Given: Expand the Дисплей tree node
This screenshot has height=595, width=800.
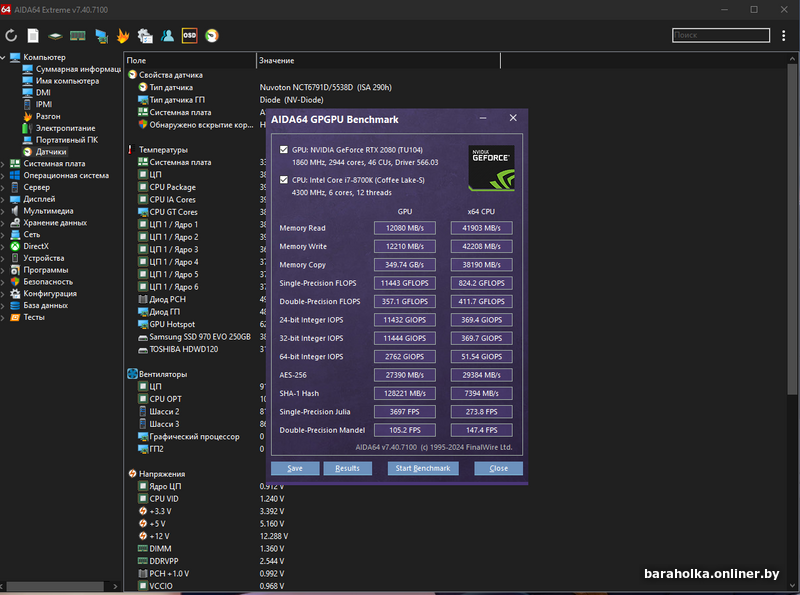Looking at the screenshot, I should (x=3, y=199).
